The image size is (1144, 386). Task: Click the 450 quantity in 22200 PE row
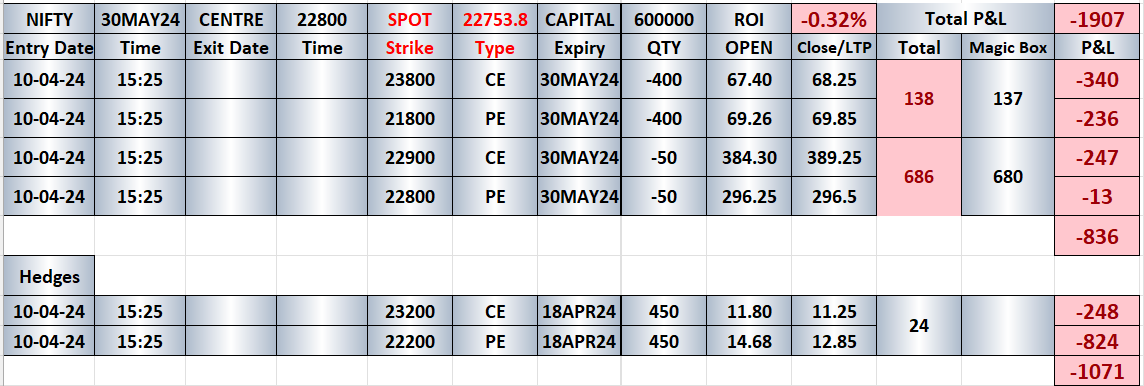(x=663, y=341)
